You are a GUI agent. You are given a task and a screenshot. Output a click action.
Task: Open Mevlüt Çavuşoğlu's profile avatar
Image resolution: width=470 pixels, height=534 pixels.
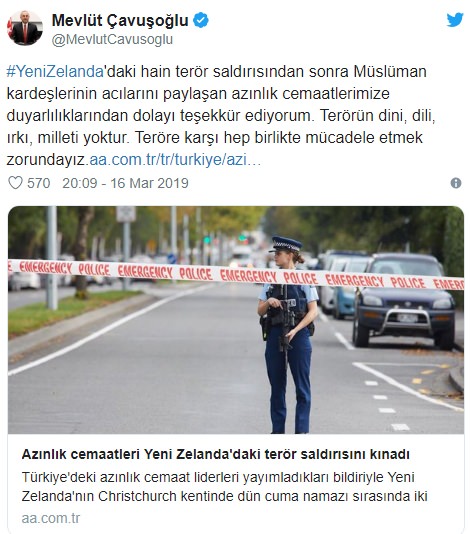tap(25, 28)
